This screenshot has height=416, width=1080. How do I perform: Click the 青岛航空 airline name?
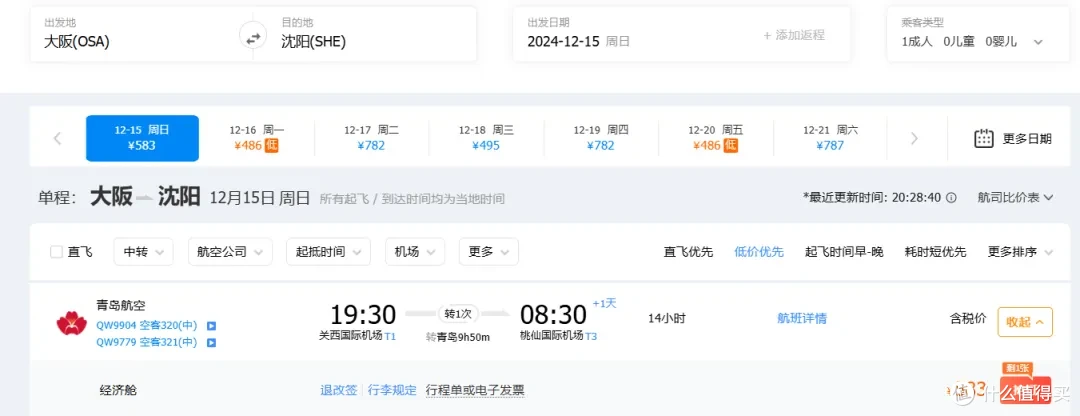pos(121,305)
